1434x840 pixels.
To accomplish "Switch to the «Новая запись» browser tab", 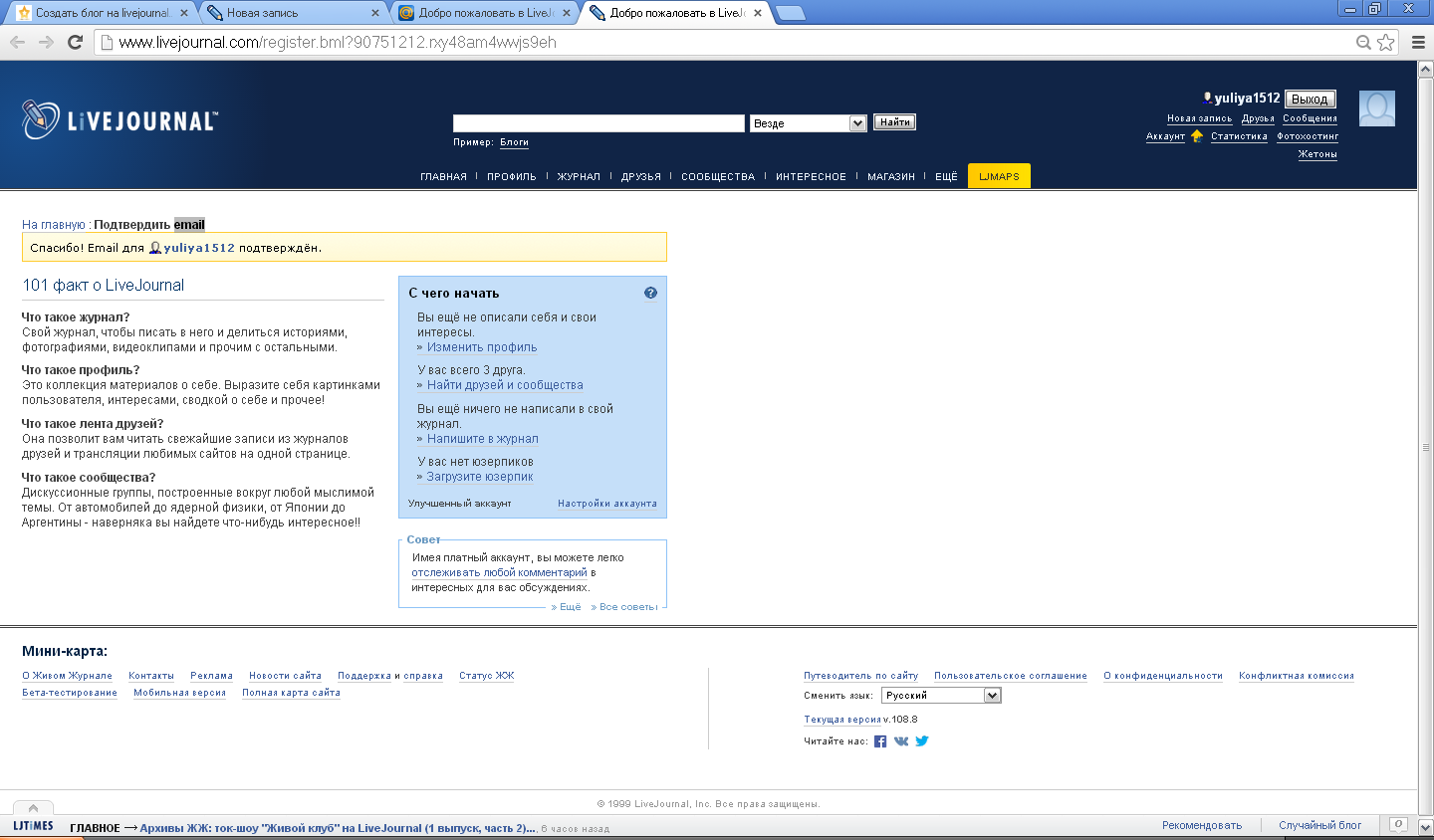I will (x=294, y=13).
